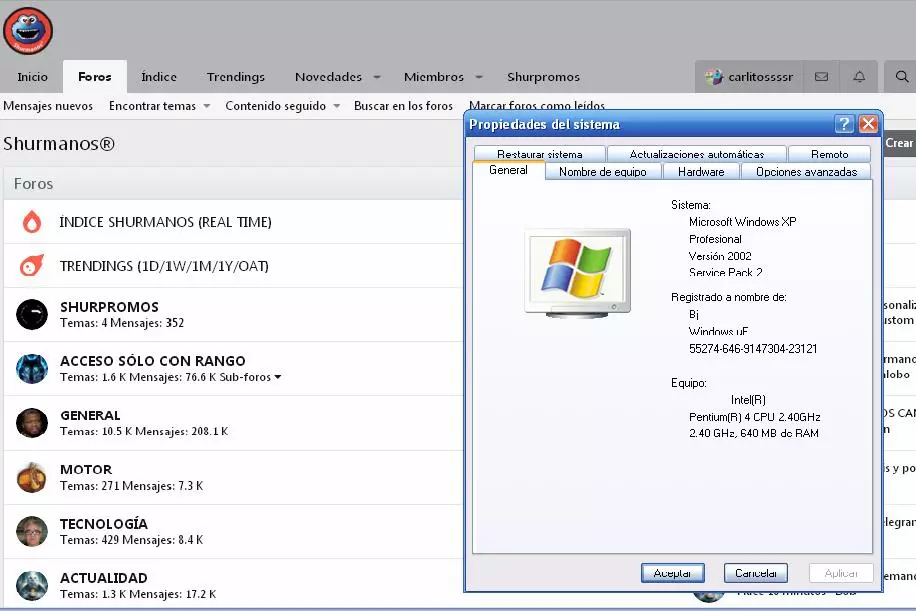Select the General tab in the dialog
The width and height of the screenshot is (916, 611).
(x=508, y=170)
